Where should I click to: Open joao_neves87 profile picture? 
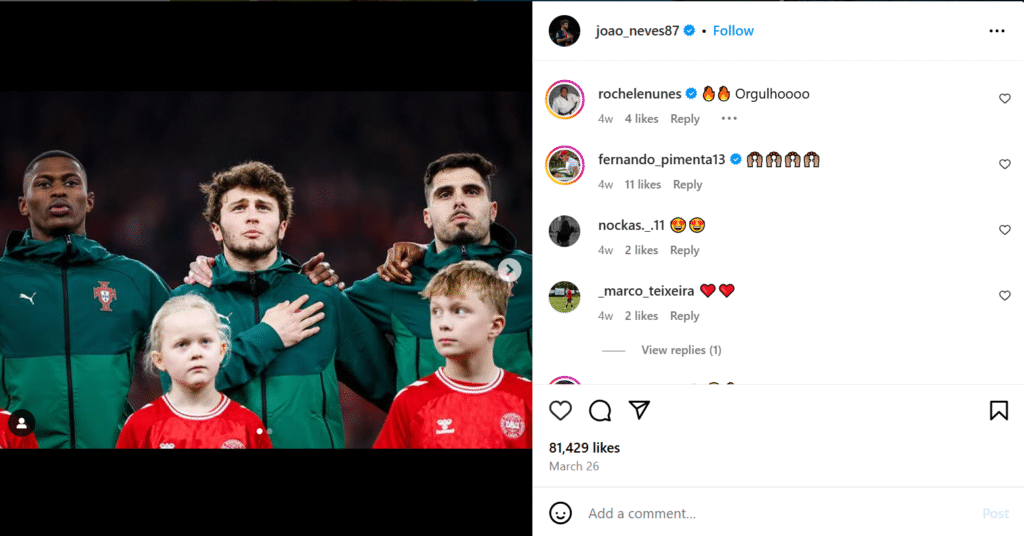point(565,31)
